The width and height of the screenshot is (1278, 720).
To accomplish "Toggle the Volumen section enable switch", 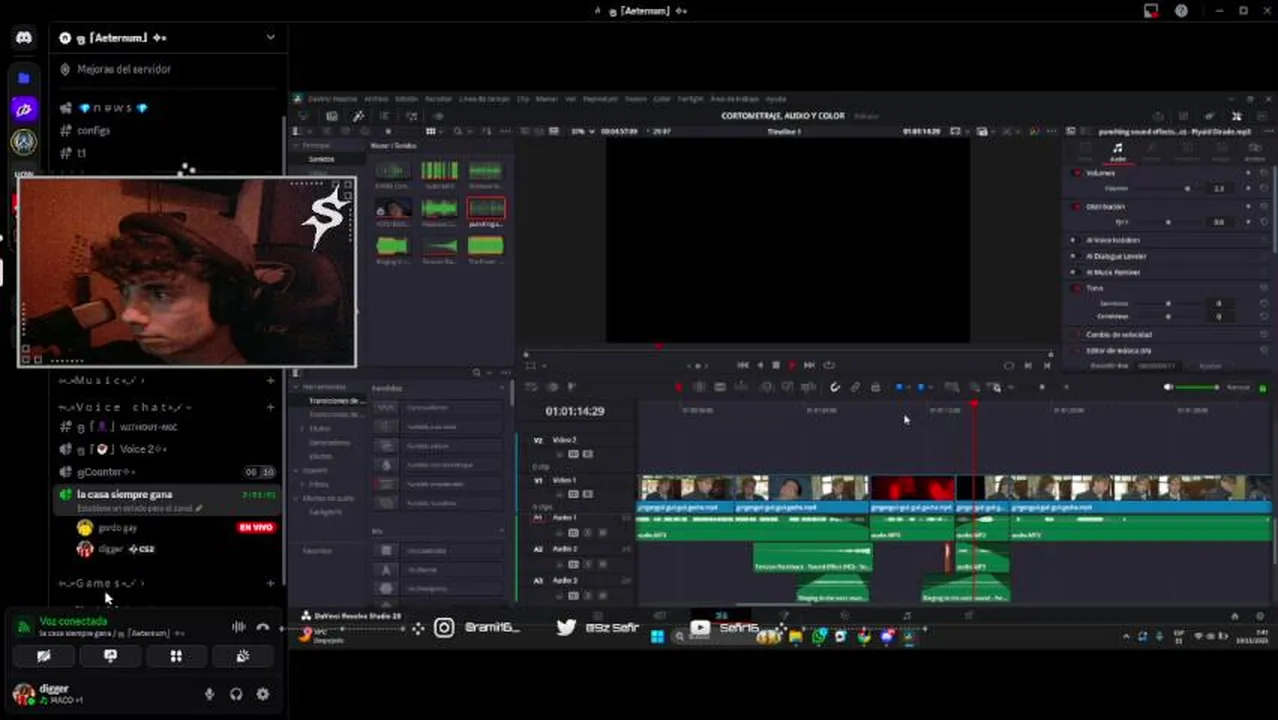I will [1077, 173].
